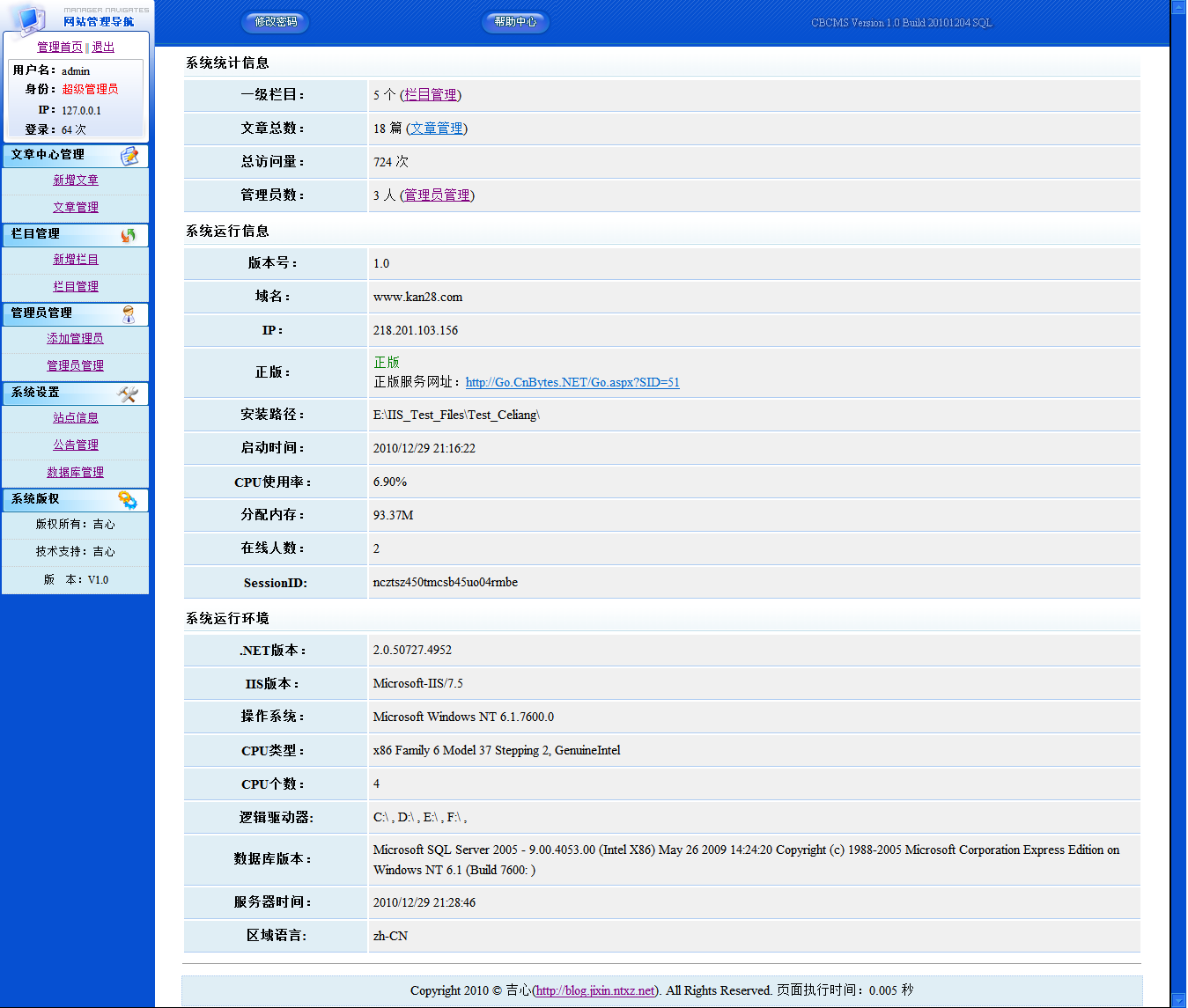Click the scrollbar down arrow
The width and height of the screenshot is (1188, 1008).
1178,999
